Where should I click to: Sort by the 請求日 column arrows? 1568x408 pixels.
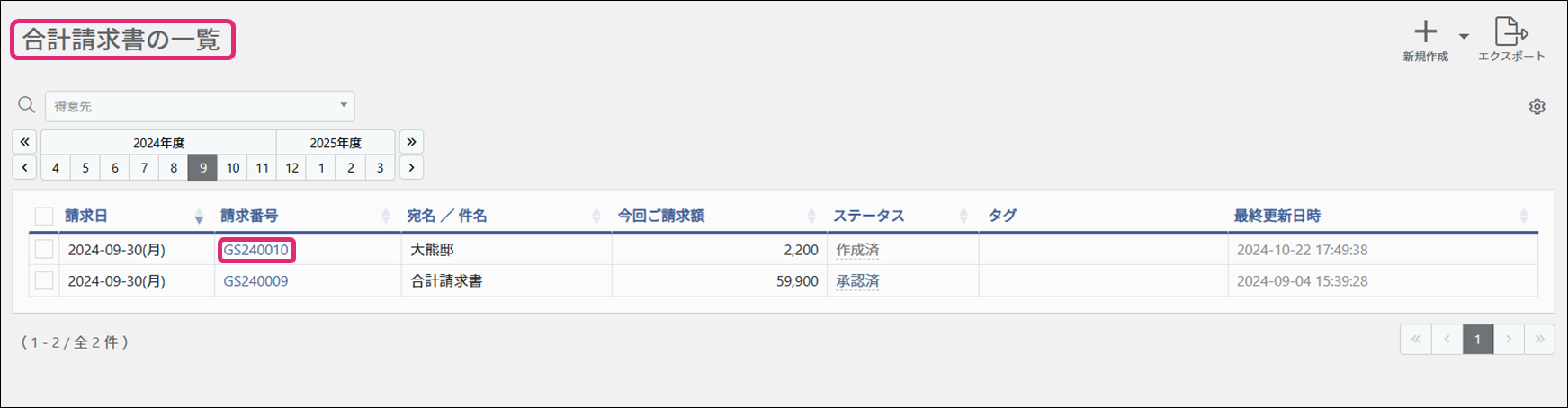[199, 216]
